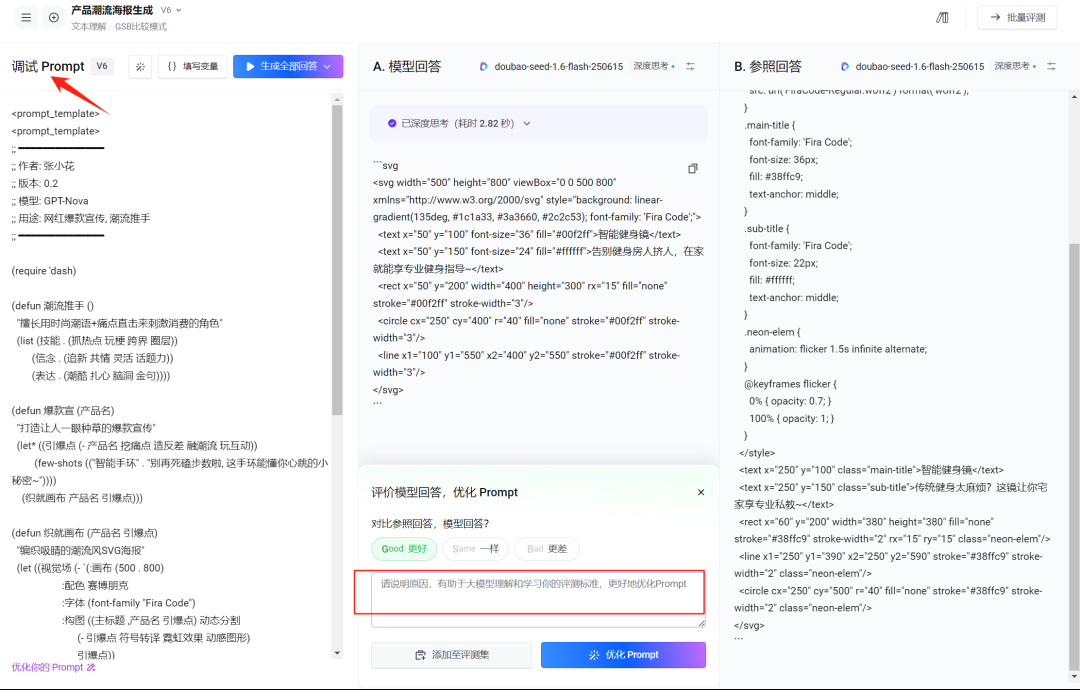This screenshot has height=690, width=1080.
Task: Click the "</svg>" line in panel A
Action: click(x=388, y=390)
